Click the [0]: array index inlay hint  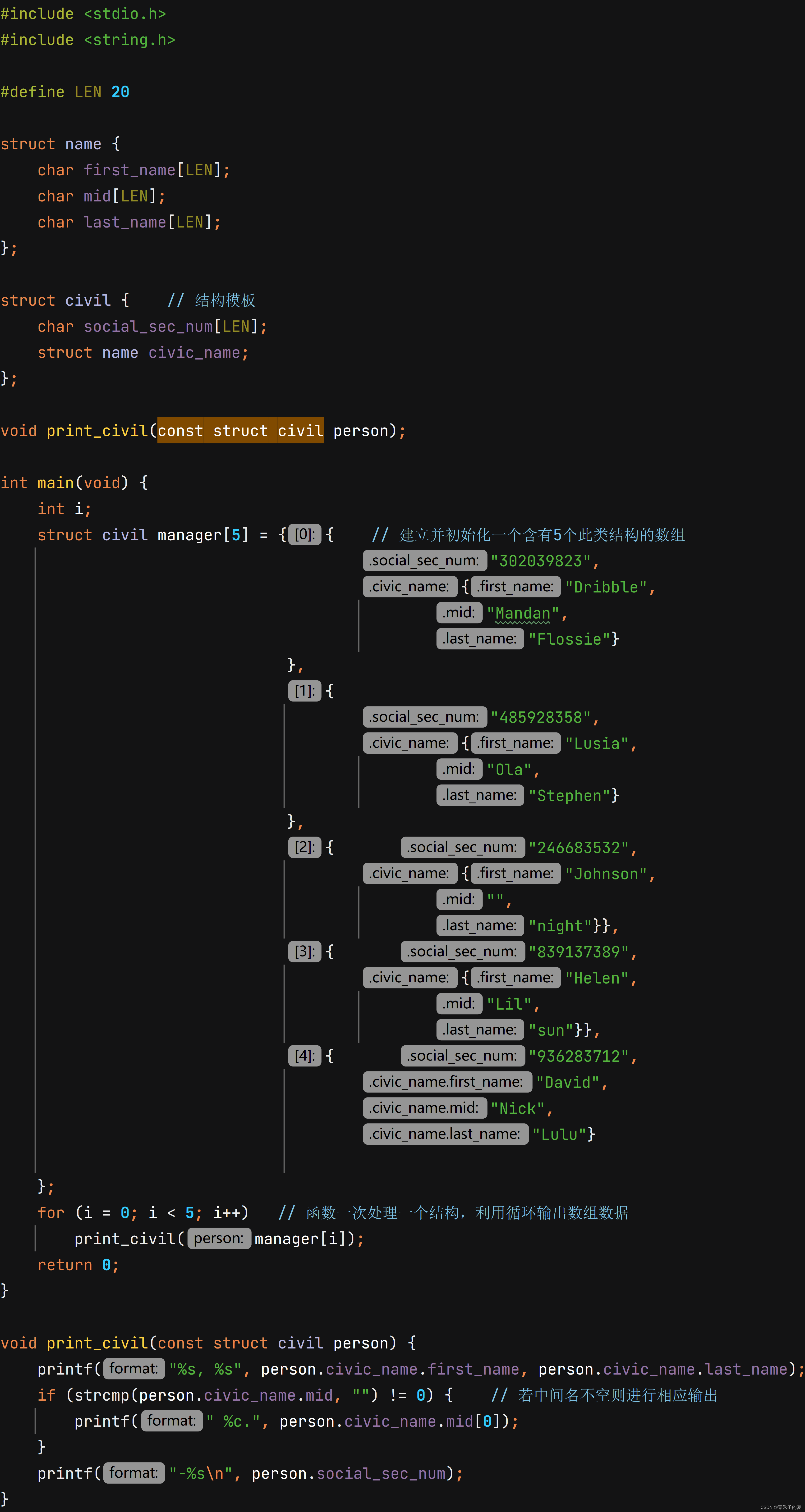[304, 534]
